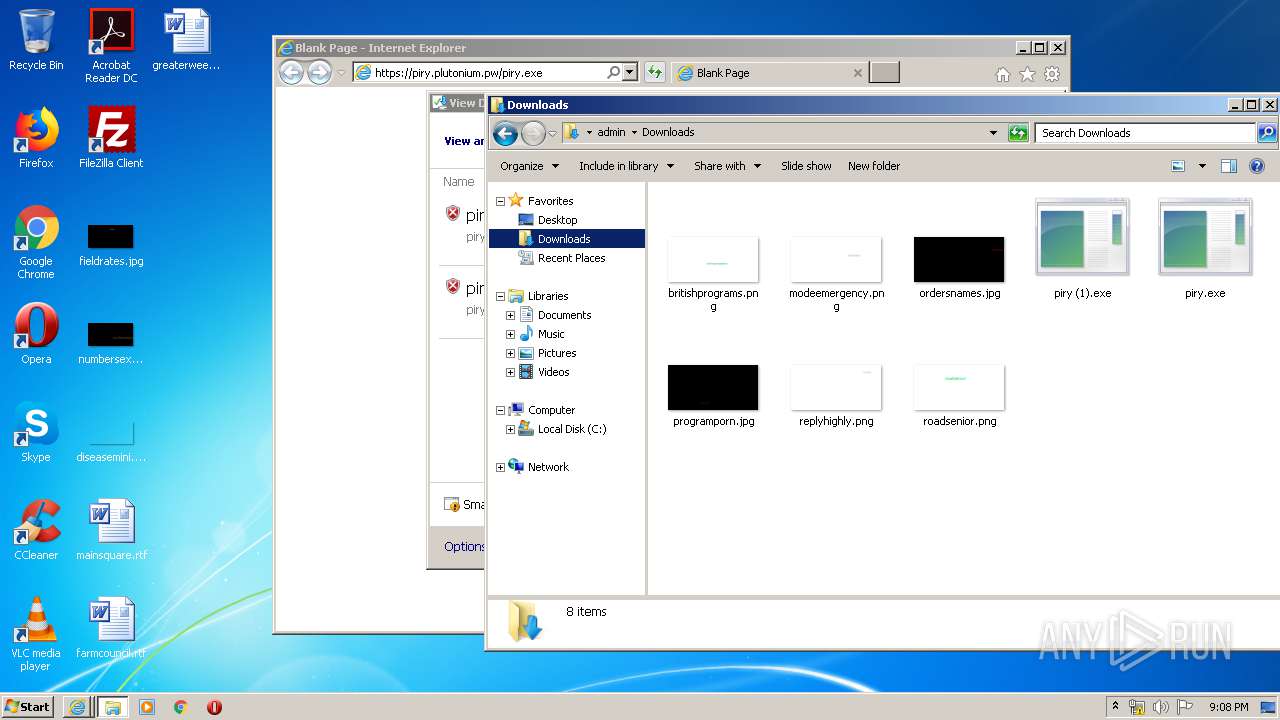Image resolution: width=1280 pixels, height=720 pixels.
Task: Open VLC media player desktop shortcut
Action: tap(36, 634)
